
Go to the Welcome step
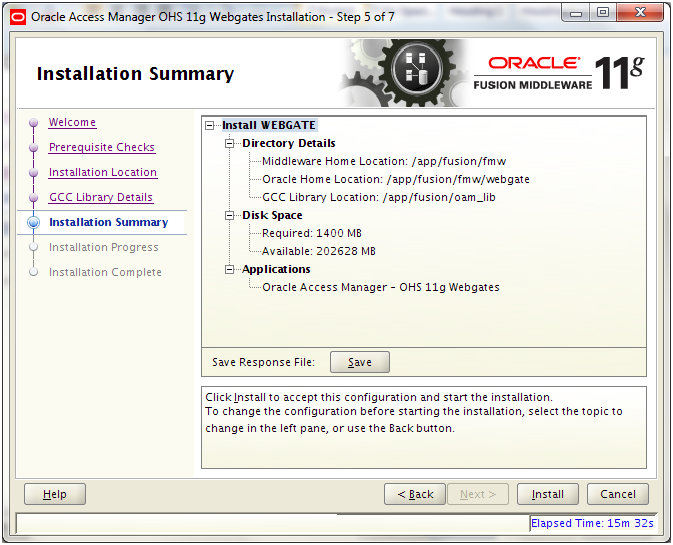point(72,122)
